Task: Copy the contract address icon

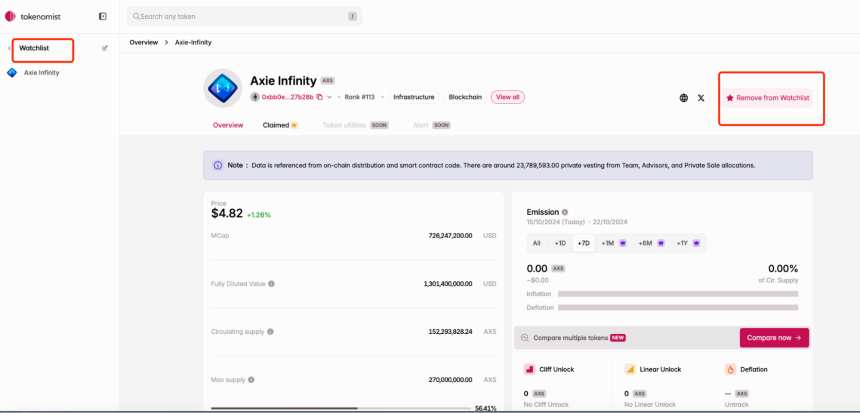Action: [320, 97]
